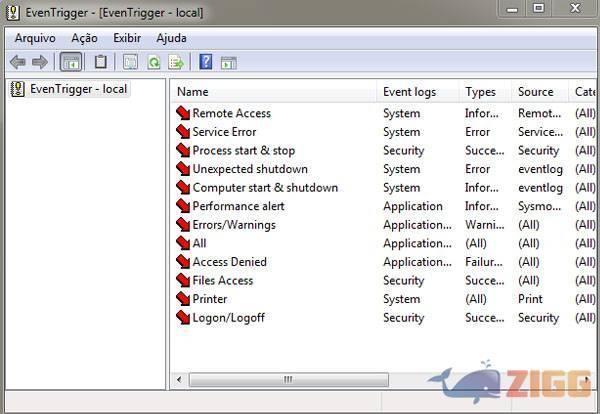600x414 pixels.
Task: Click the scrollbar left arrow button
Action: [x=179, y=380]
